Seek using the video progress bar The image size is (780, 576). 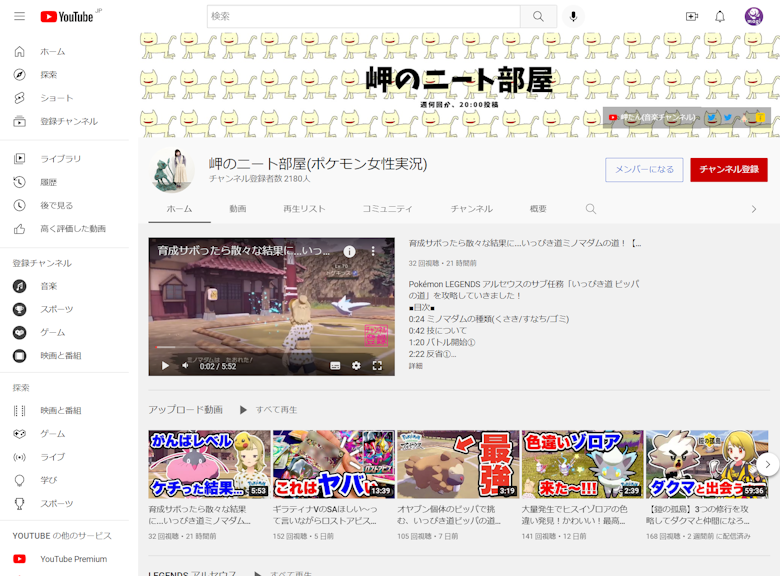[x=271, y=348]
